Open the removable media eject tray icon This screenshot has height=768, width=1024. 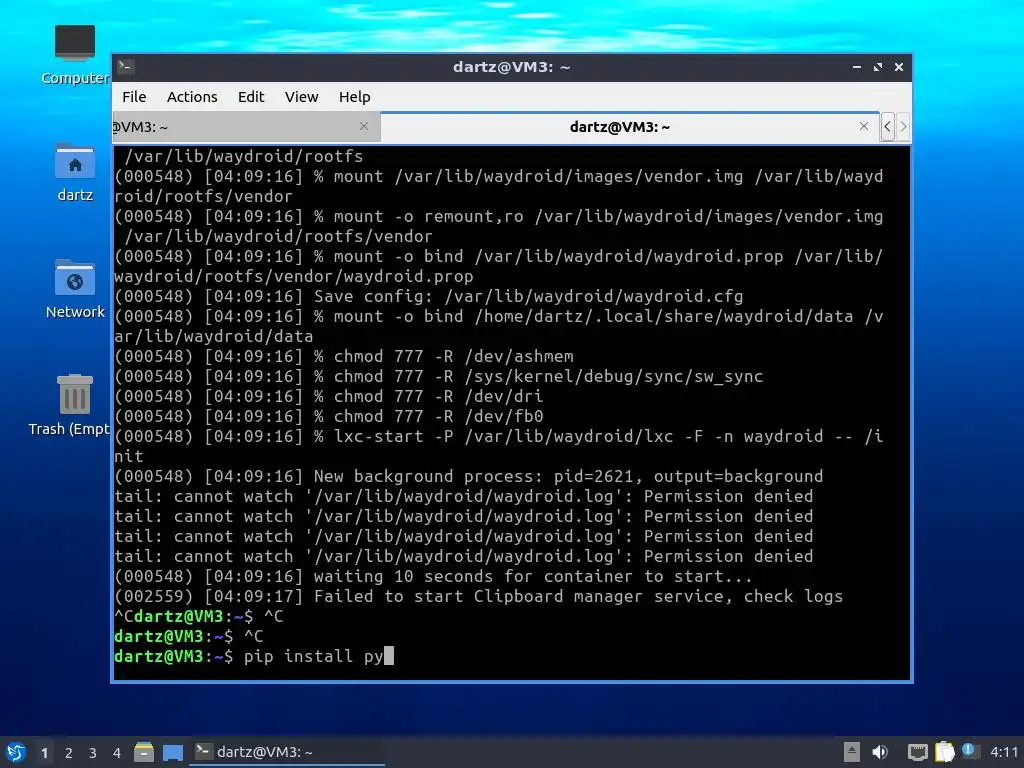(851, 752)
